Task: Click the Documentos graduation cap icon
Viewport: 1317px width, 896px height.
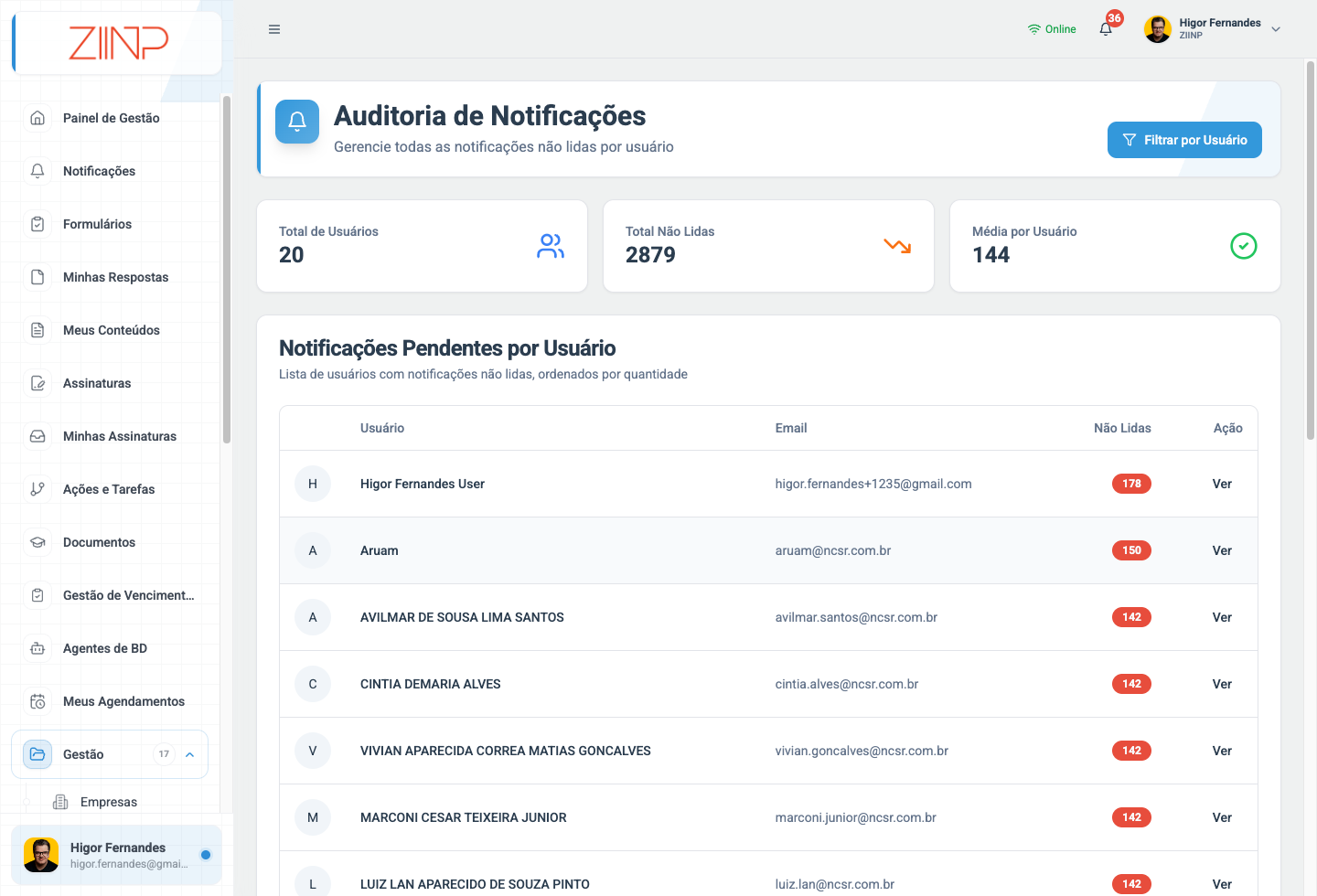Action: [37, 542]
